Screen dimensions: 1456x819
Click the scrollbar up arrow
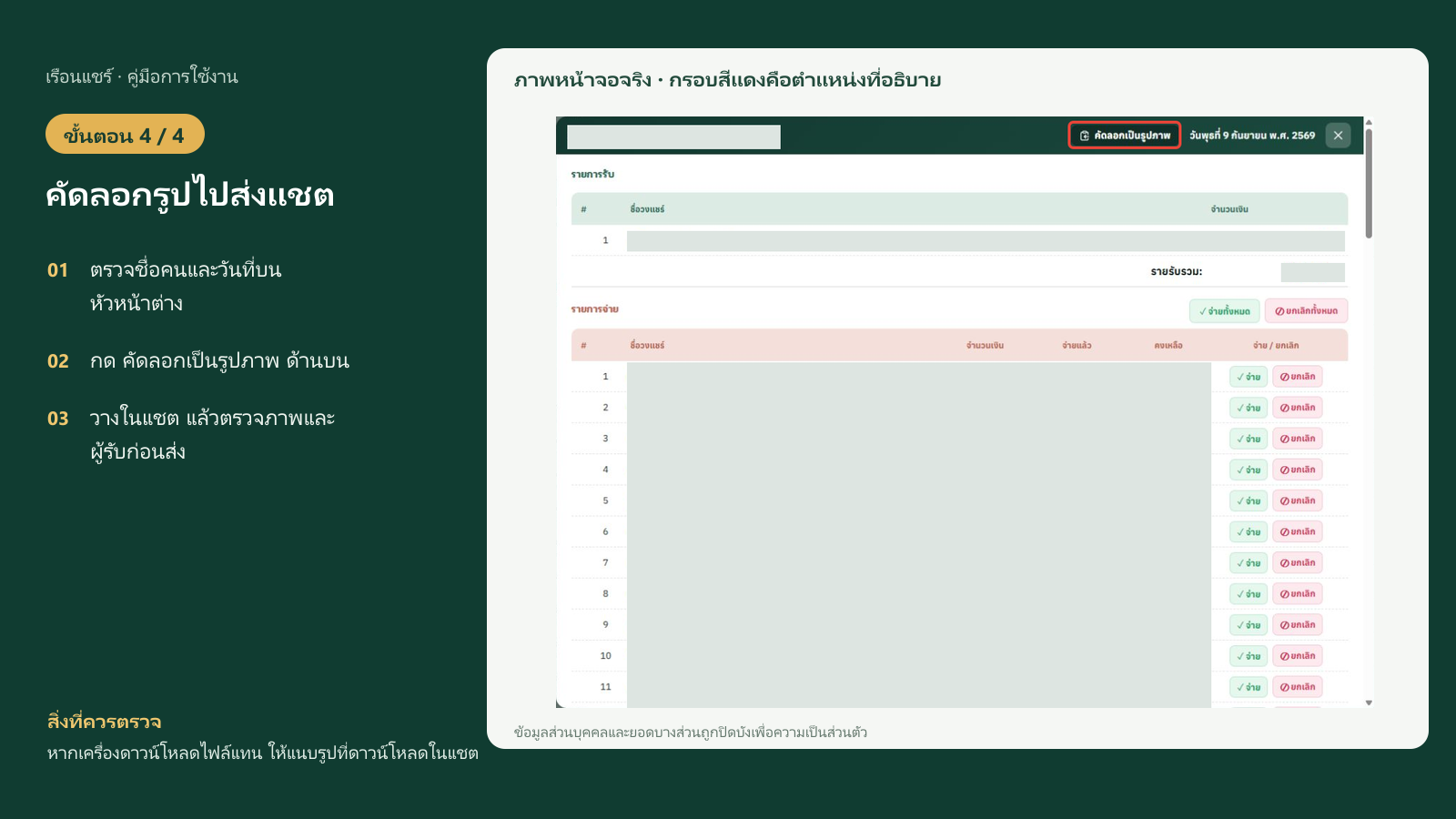tap(1369, 122)
